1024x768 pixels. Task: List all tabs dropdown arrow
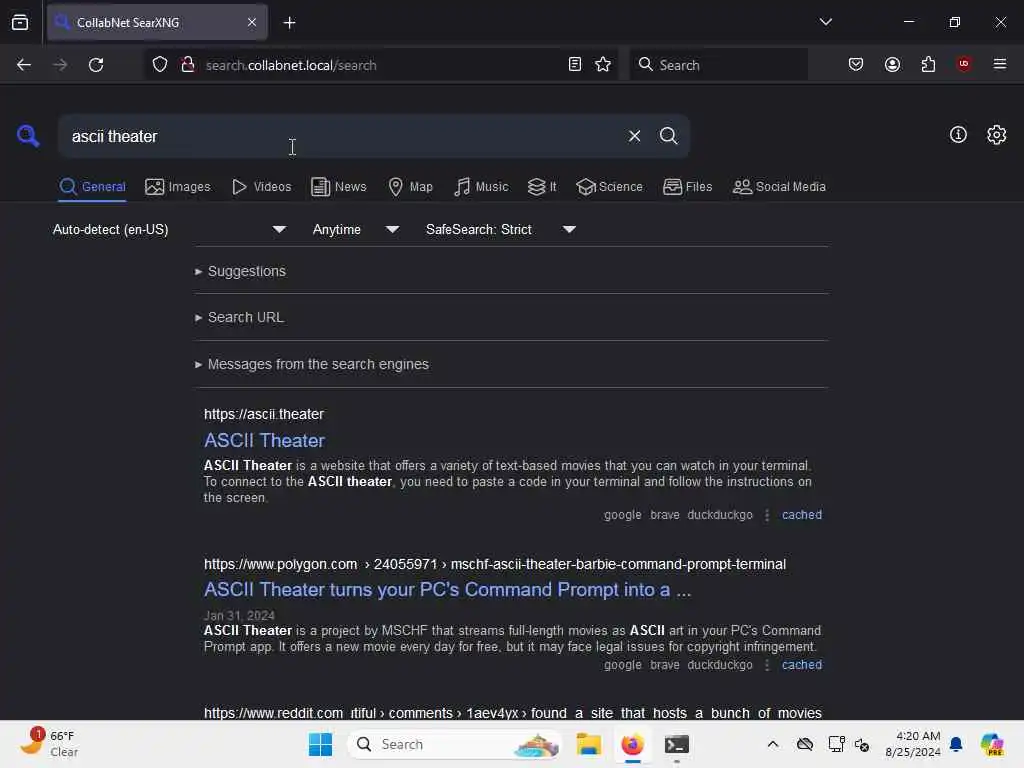[825, 22]
